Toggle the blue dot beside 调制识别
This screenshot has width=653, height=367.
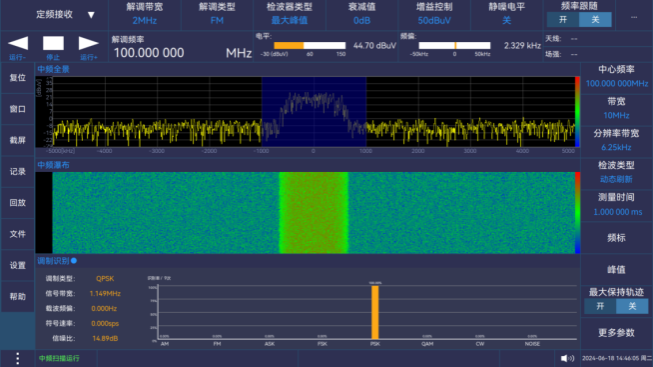(x=74, y=261)
